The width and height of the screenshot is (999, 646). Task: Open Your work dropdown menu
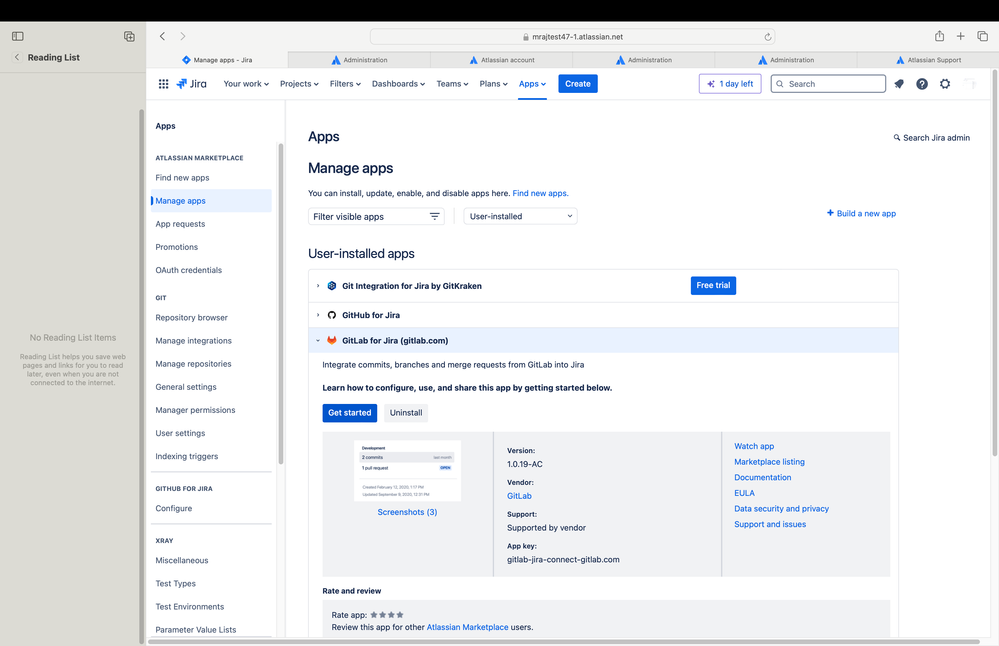(246, 83)
